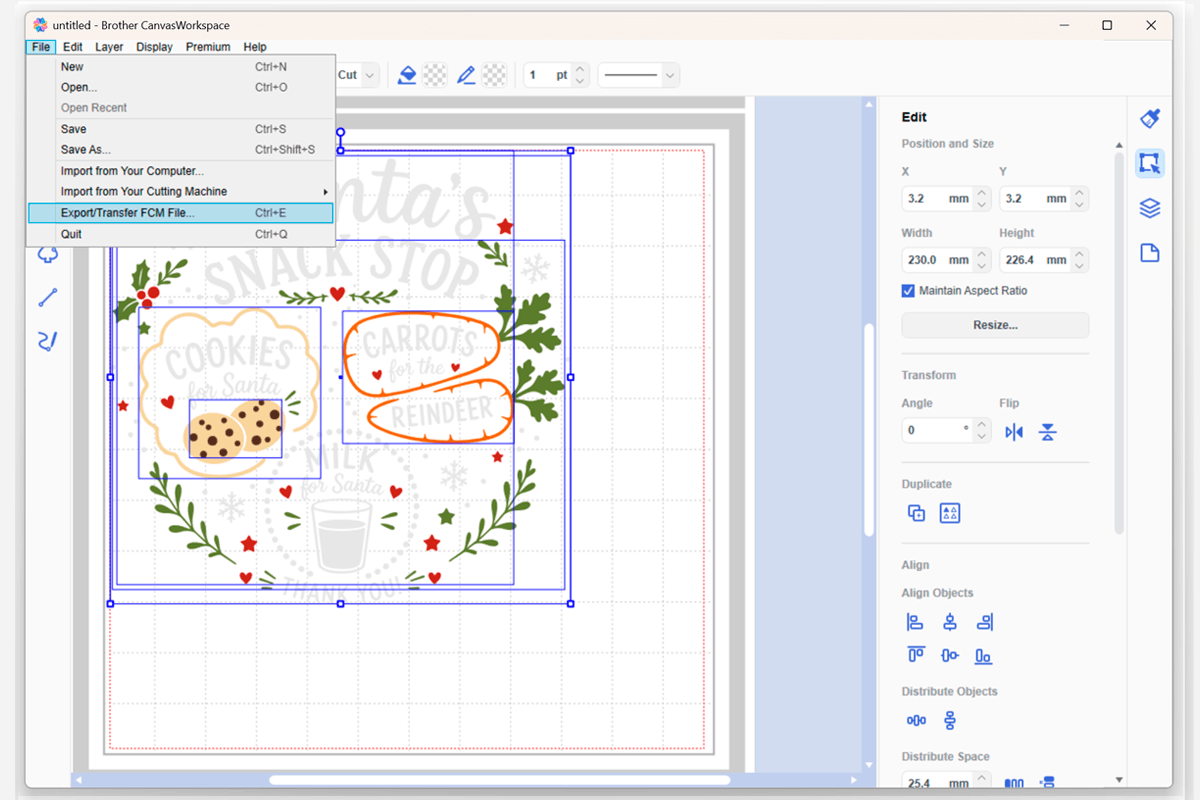Image resolution: width=1200 pixels, height=800 pixels.
Task: Click the duplicate in grid pattern icon
Action: 950,513
